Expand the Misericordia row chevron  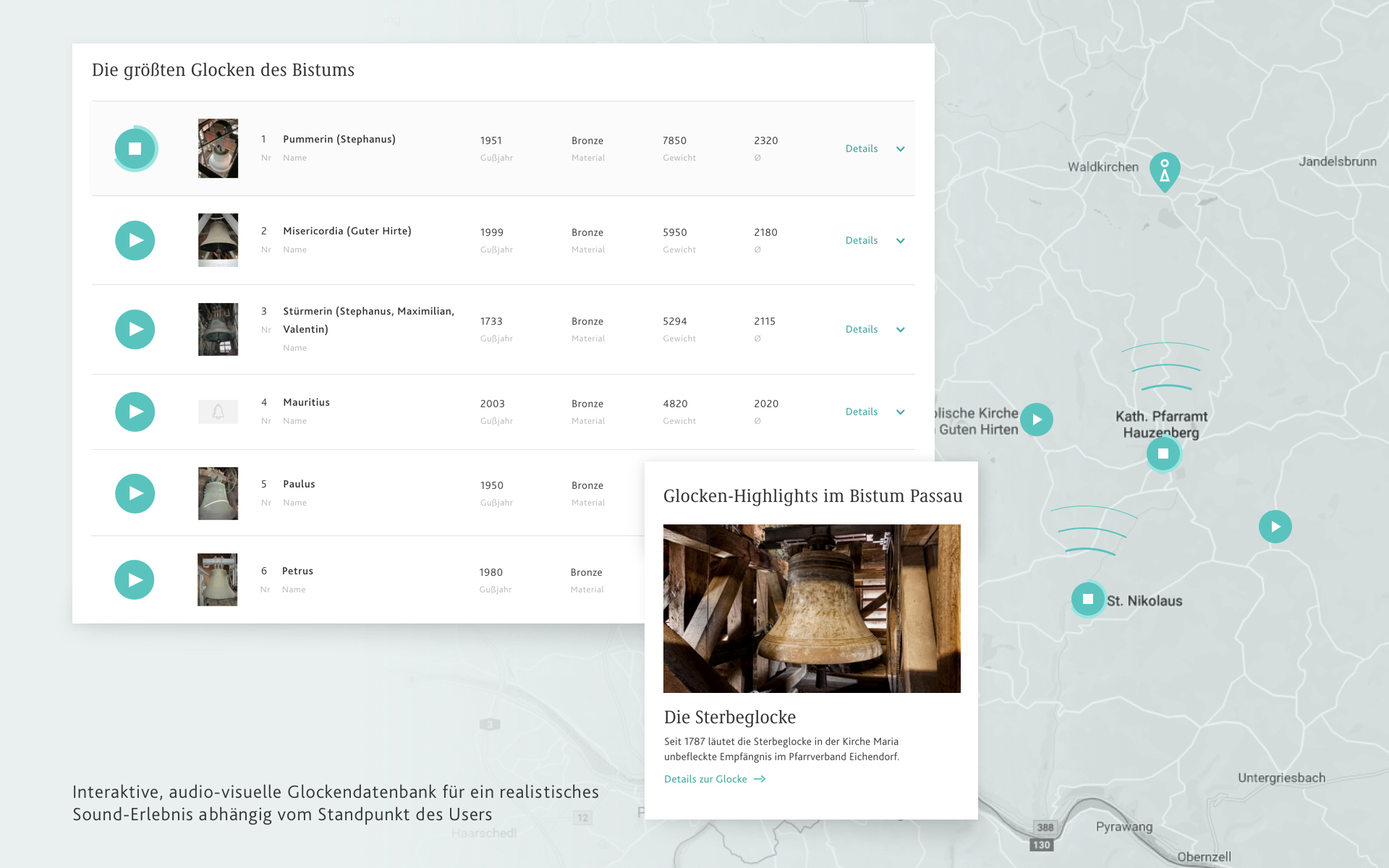[x=901, y=241]
